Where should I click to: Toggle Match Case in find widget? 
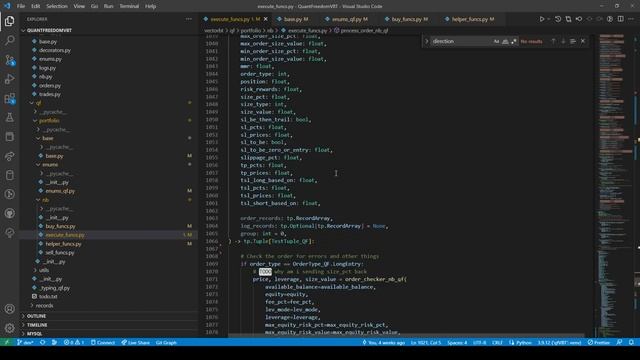[x=496, y=41]
